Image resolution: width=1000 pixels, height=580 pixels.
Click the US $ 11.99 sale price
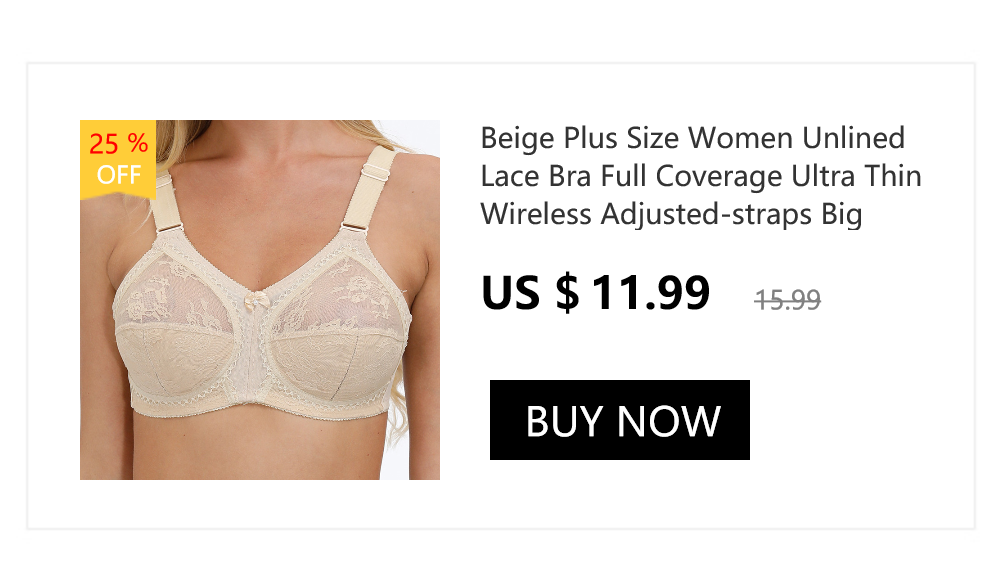pyautogui.click(x=595, y=293)
